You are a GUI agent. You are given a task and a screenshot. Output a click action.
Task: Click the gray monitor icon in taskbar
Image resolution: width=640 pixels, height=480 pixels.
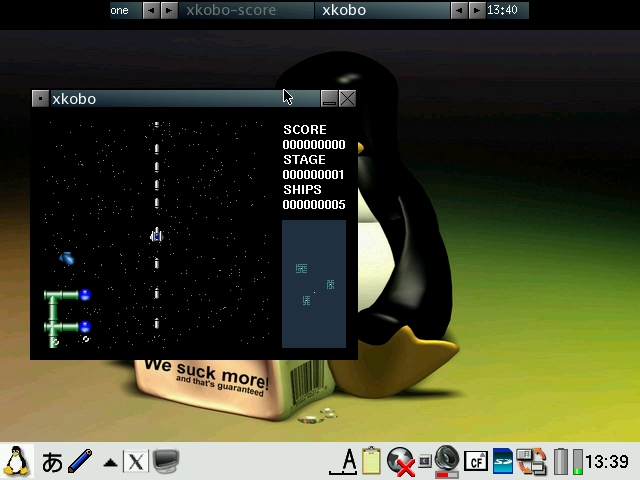[x=166, y=461]
